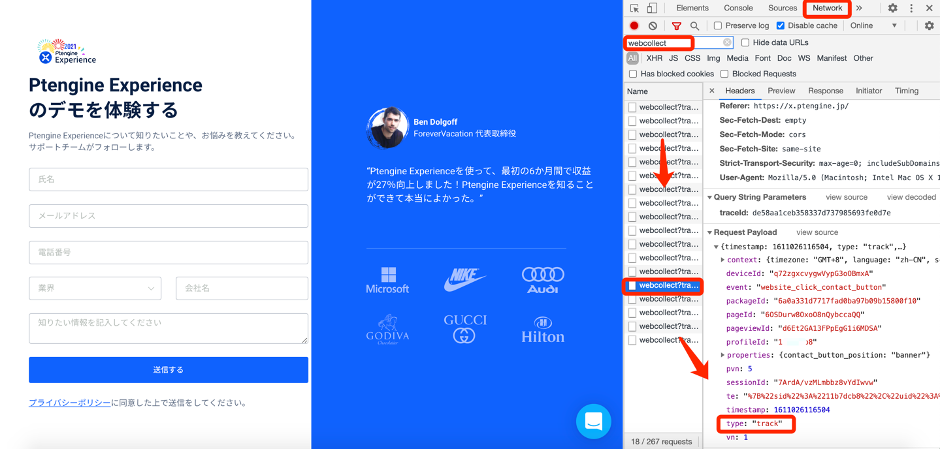Image resolution: width=941 pixels, height=449 pixels.
Task: Click the 送信する submit button
Action: pos(169,370)
